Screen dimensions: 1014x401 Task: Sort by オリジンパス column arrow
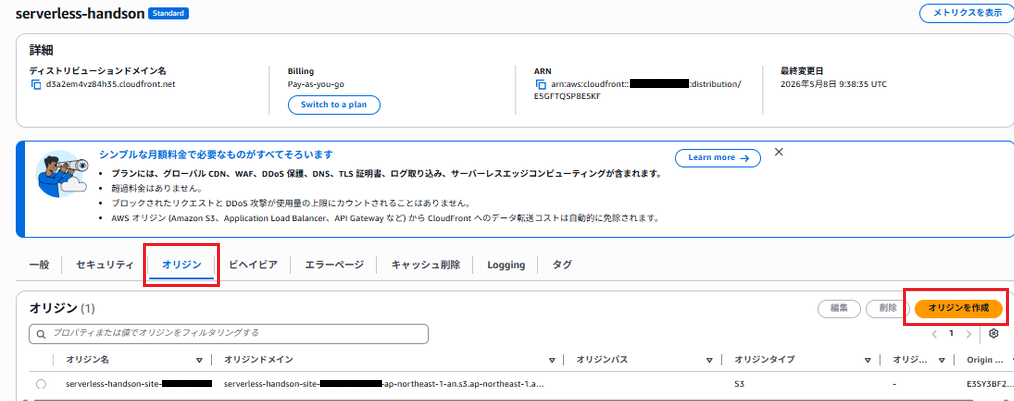(709, 360)
